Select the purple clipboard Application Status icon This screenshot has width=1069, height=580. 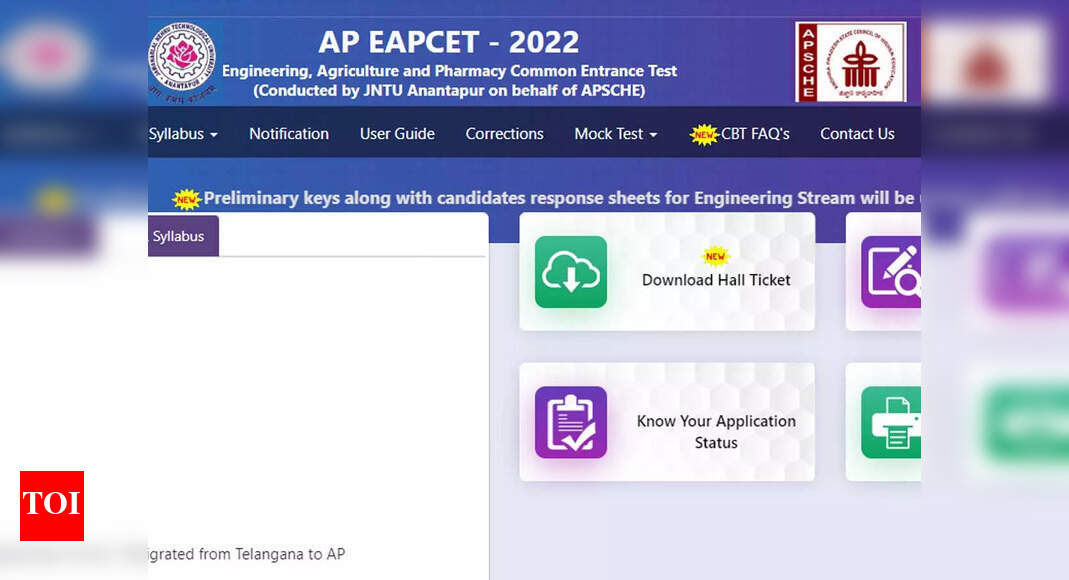point(570,422)
